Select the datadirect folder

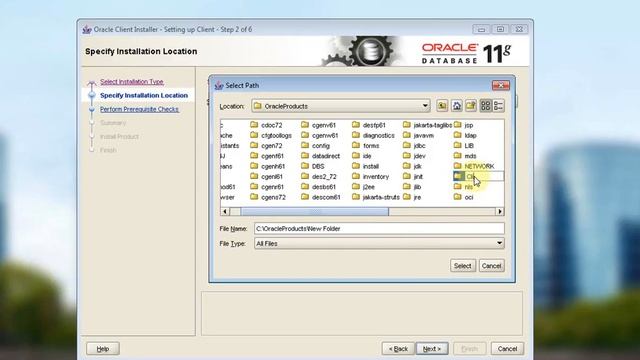pos(321,156)
